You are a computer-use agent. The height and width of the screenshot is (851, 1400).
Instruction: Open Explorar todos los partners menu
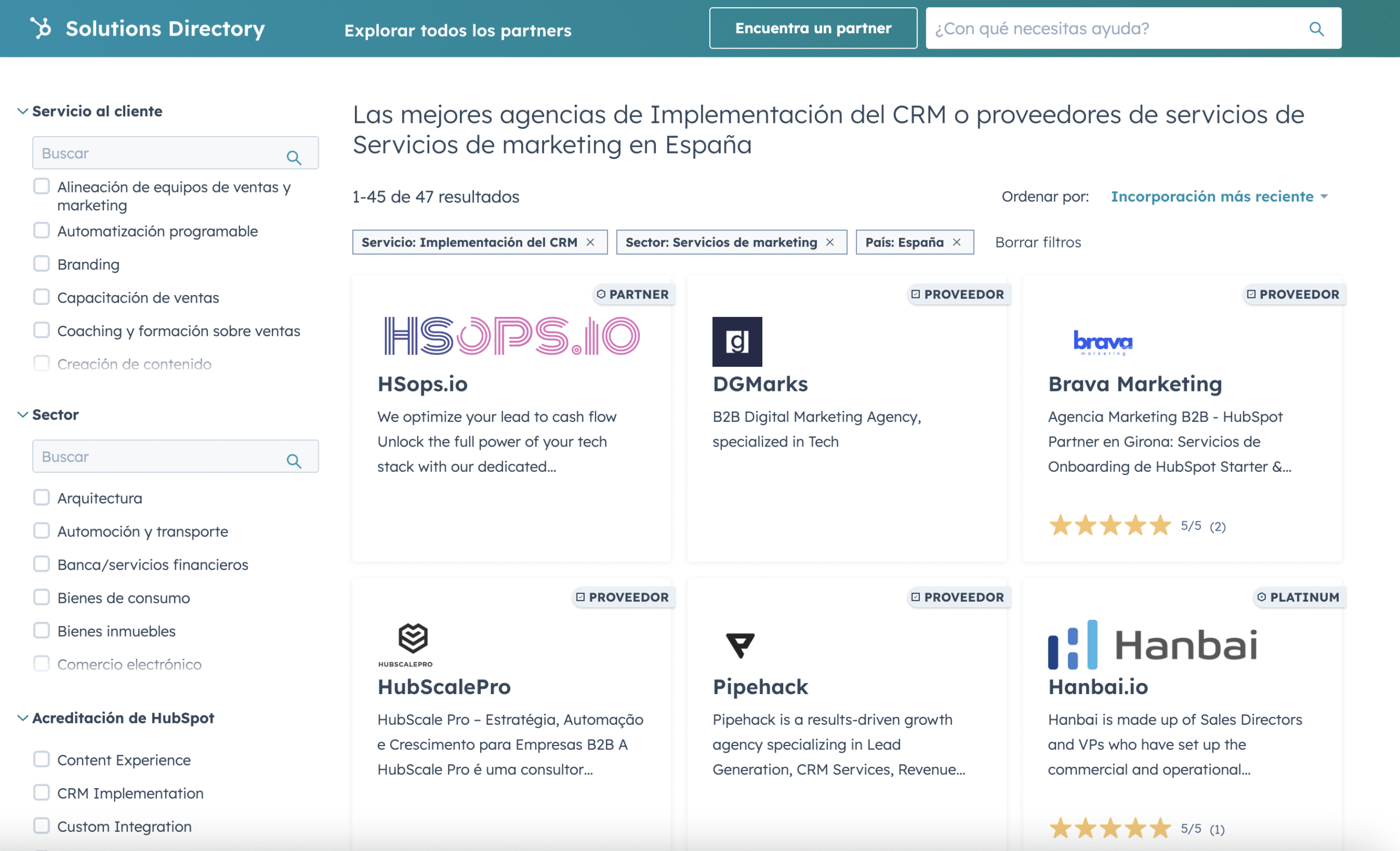click(457, 30)
